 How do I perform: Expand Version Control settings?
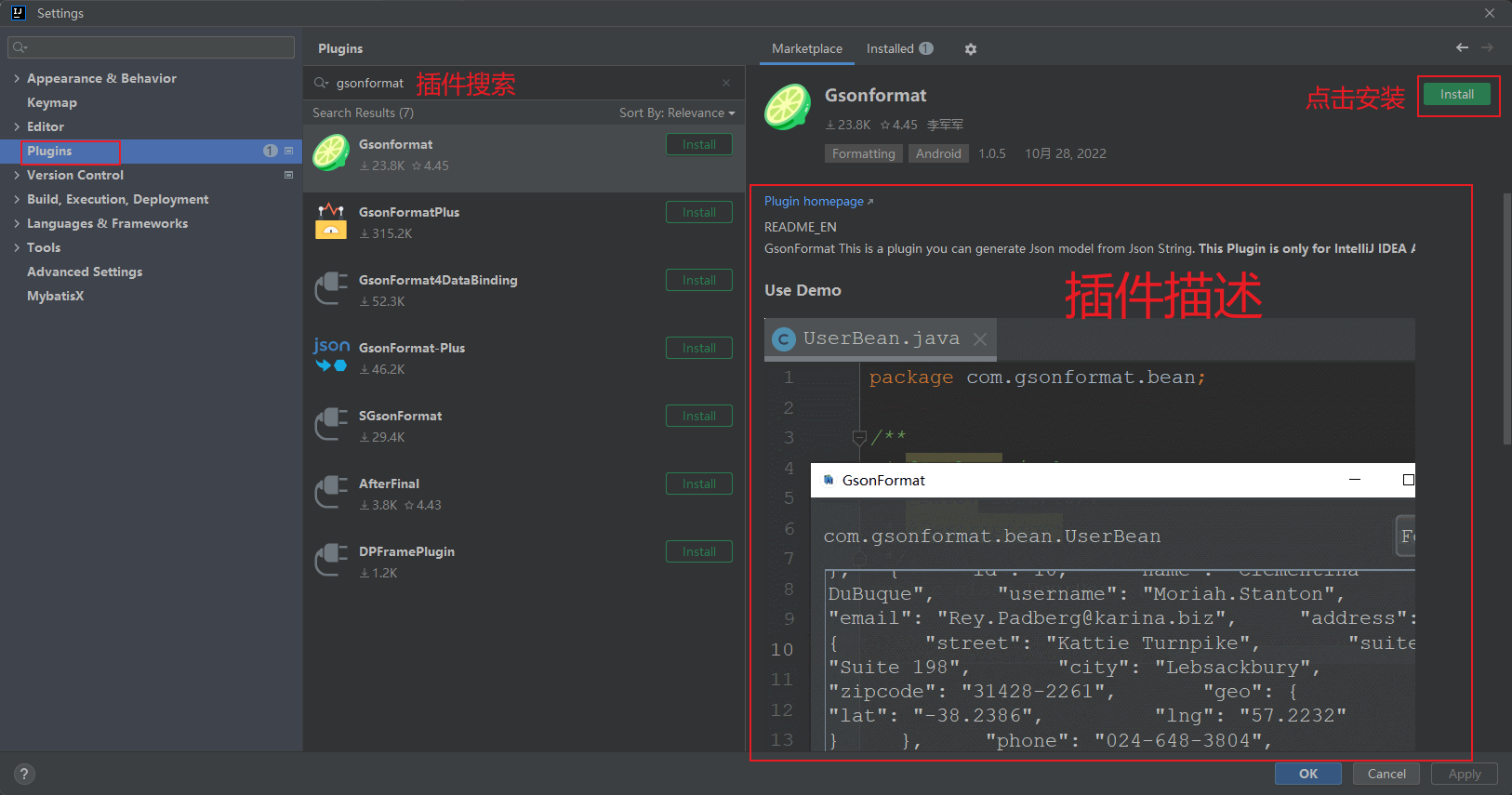17,175
